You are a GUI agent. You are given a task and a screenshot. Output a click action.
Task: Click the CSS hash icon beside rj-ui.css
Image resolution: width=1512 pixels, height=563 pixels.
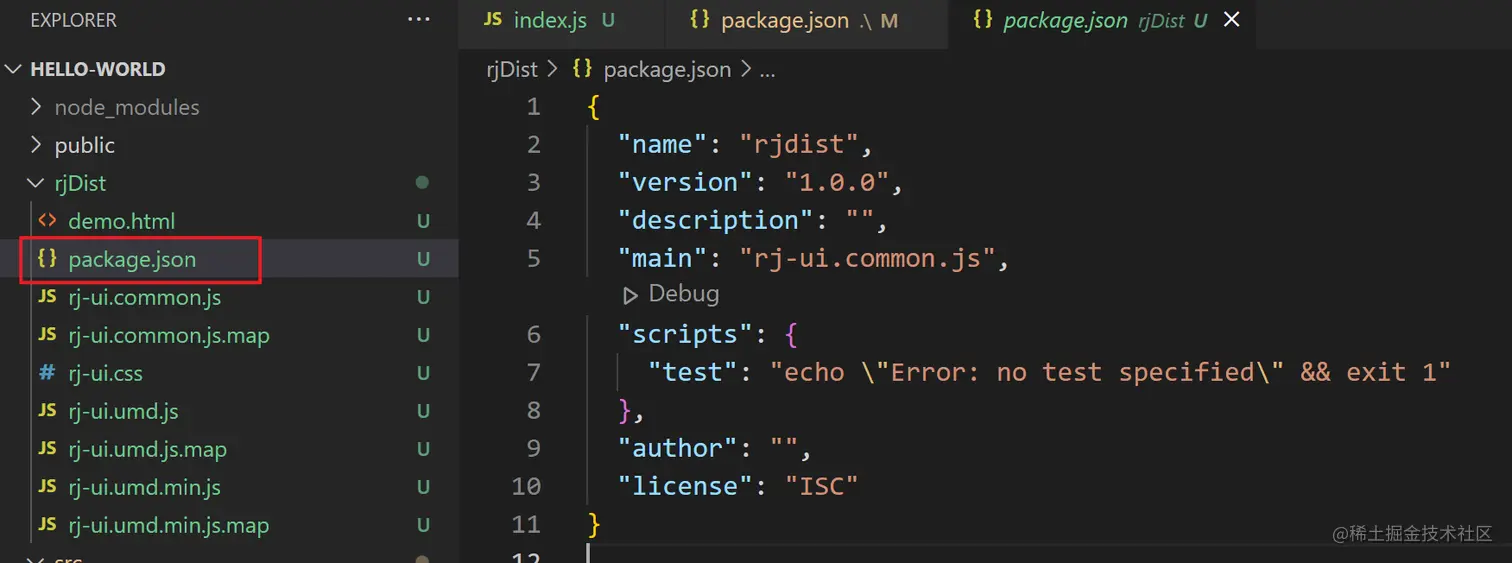[x=47, y=373]
